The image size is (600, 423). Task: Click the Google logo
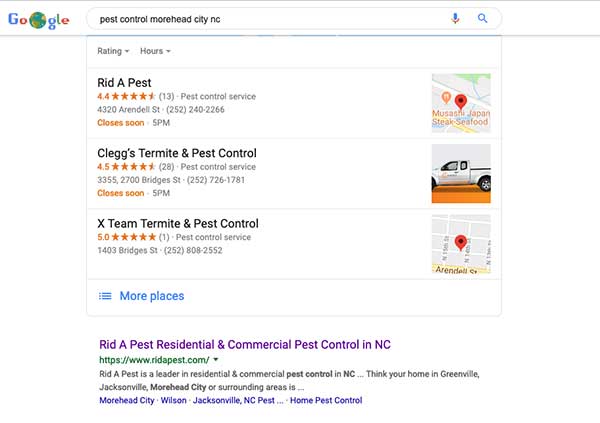[38, 20]
